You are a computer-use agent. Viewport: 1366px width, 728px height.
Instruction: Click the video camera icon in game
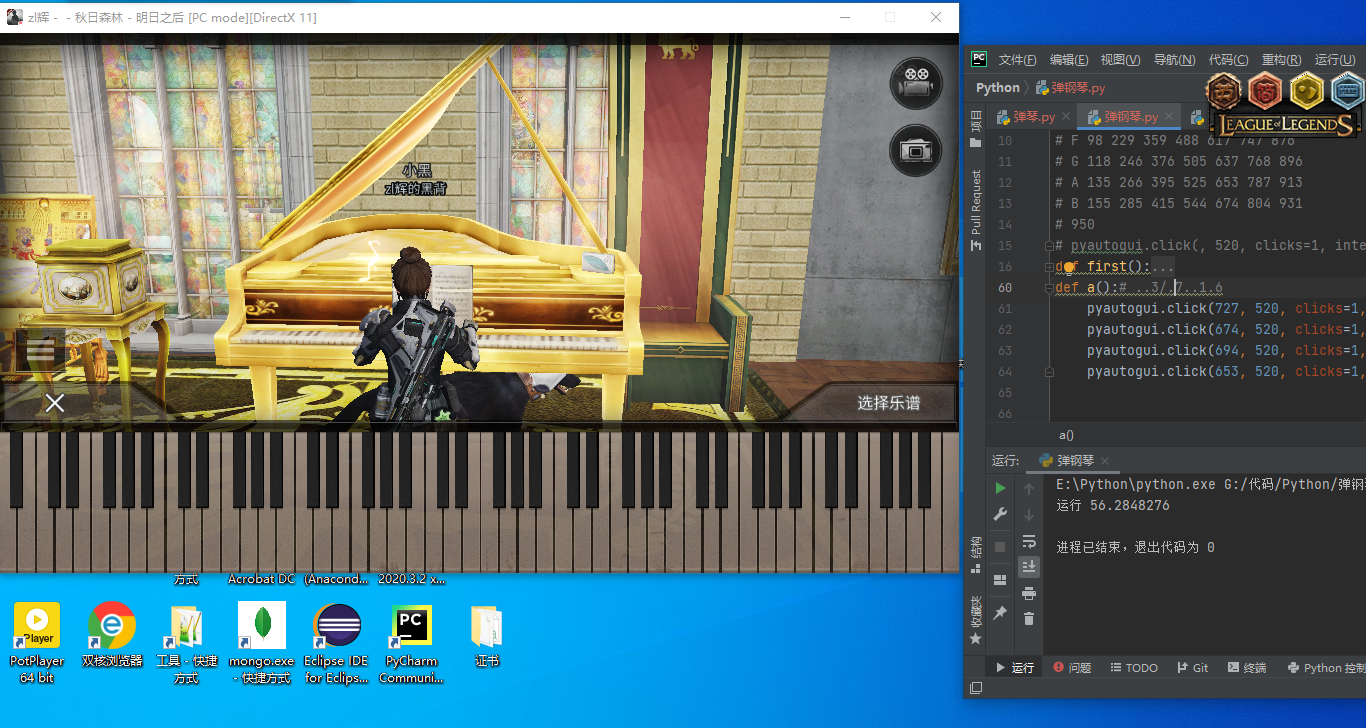click(x=915, y=84)
